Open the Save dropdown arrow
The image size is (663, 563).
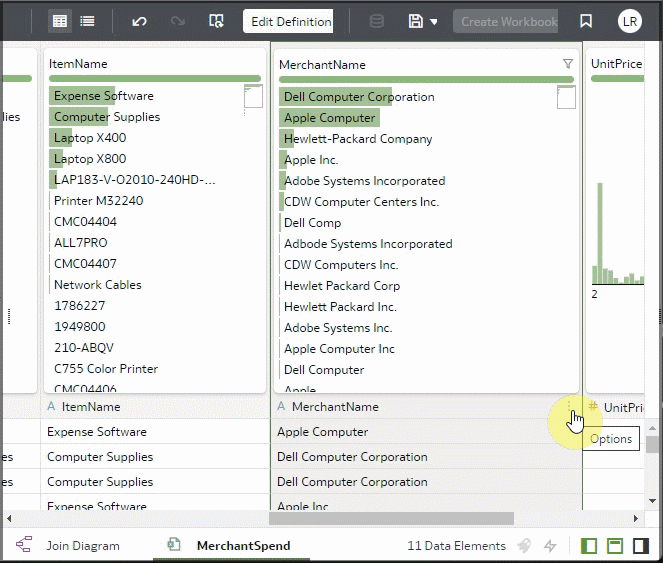point(434,22)
